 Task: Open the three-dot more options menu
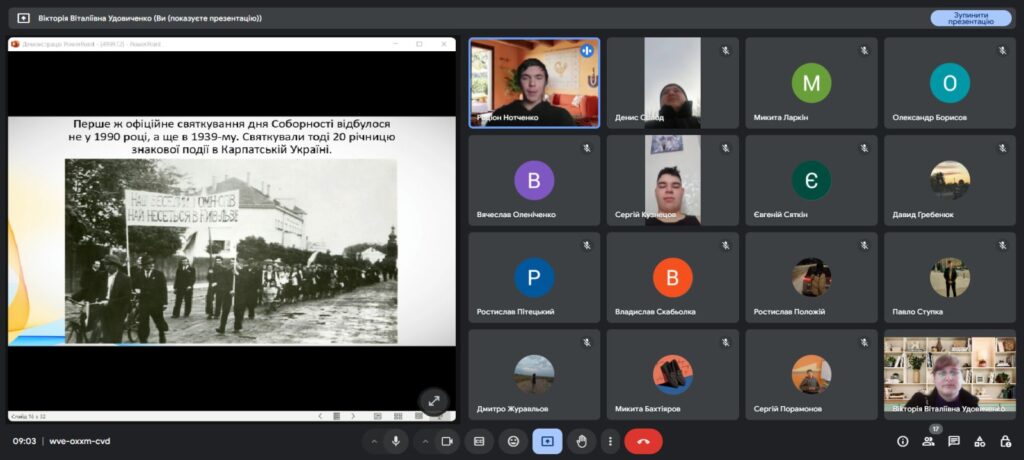pos(609,441)
